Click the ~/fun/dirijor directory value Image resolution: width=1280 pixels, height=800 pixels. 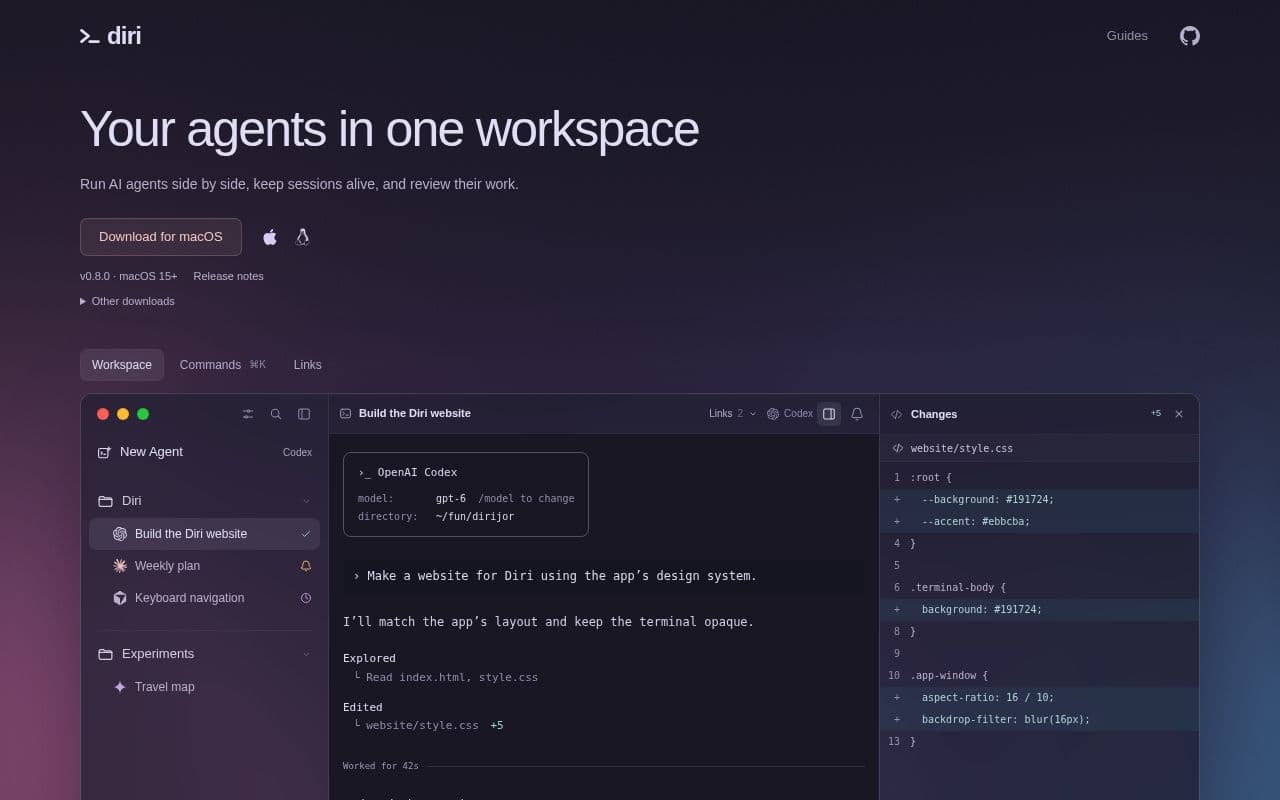point(475,516)
